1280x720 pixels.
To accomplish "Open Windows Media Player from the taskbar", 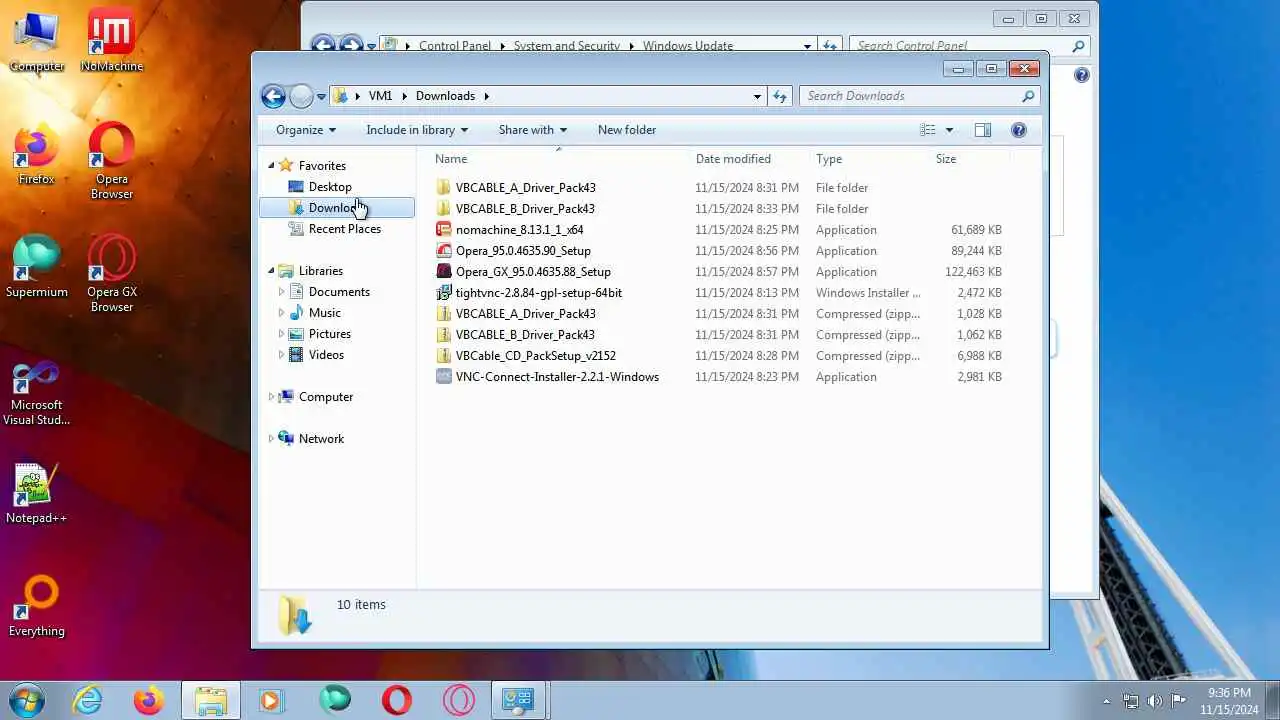I will coord(271,700).
